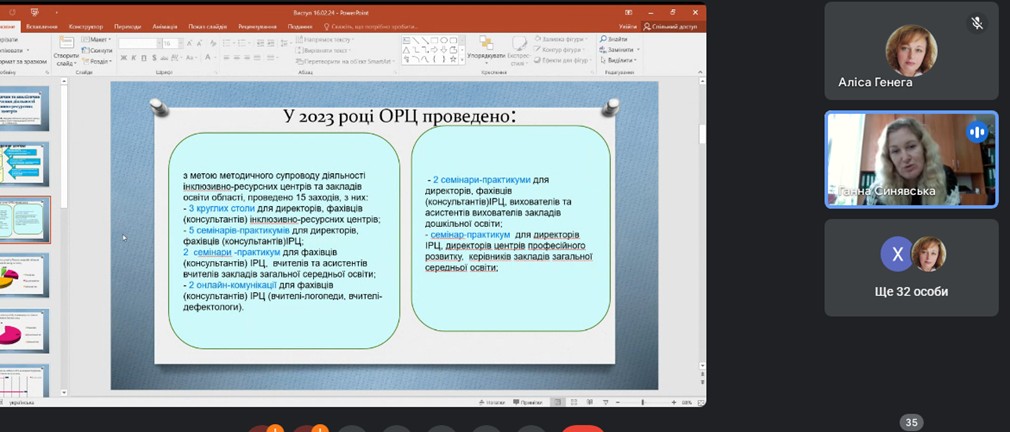
Task: Open Виділити select dropdown
Action: [618, 61]
